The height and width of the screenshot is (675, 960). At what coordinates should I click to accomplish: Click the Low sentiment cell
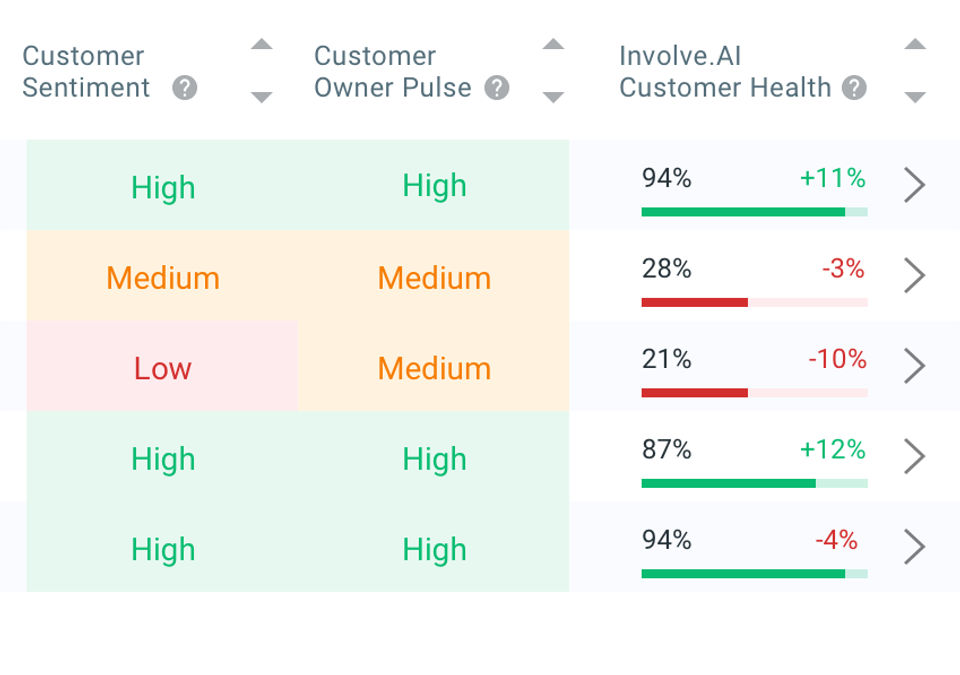tap(162, 367)
